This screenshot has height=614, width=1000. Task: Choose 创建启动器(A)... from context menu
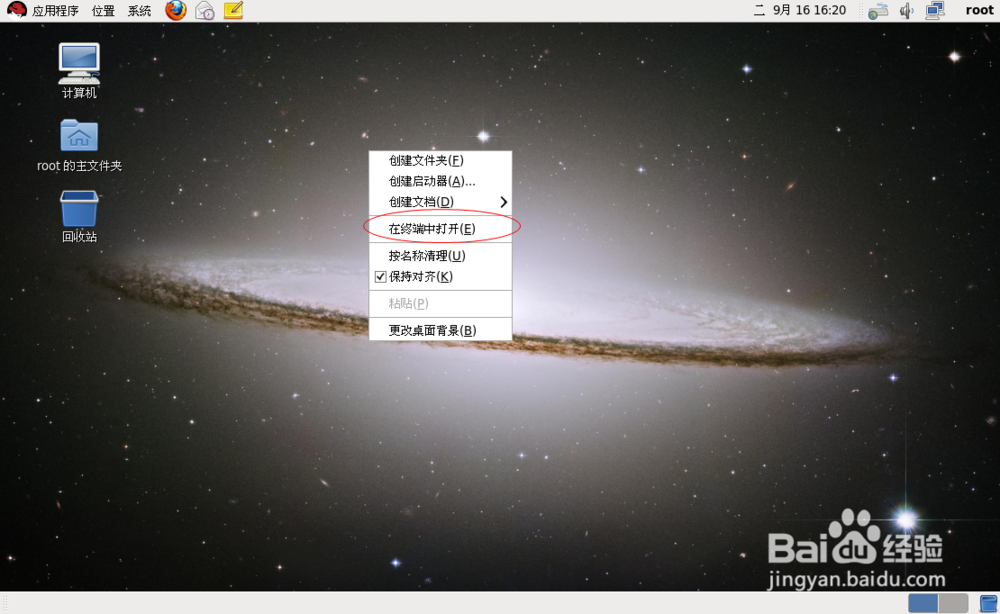tap(440, 182)
